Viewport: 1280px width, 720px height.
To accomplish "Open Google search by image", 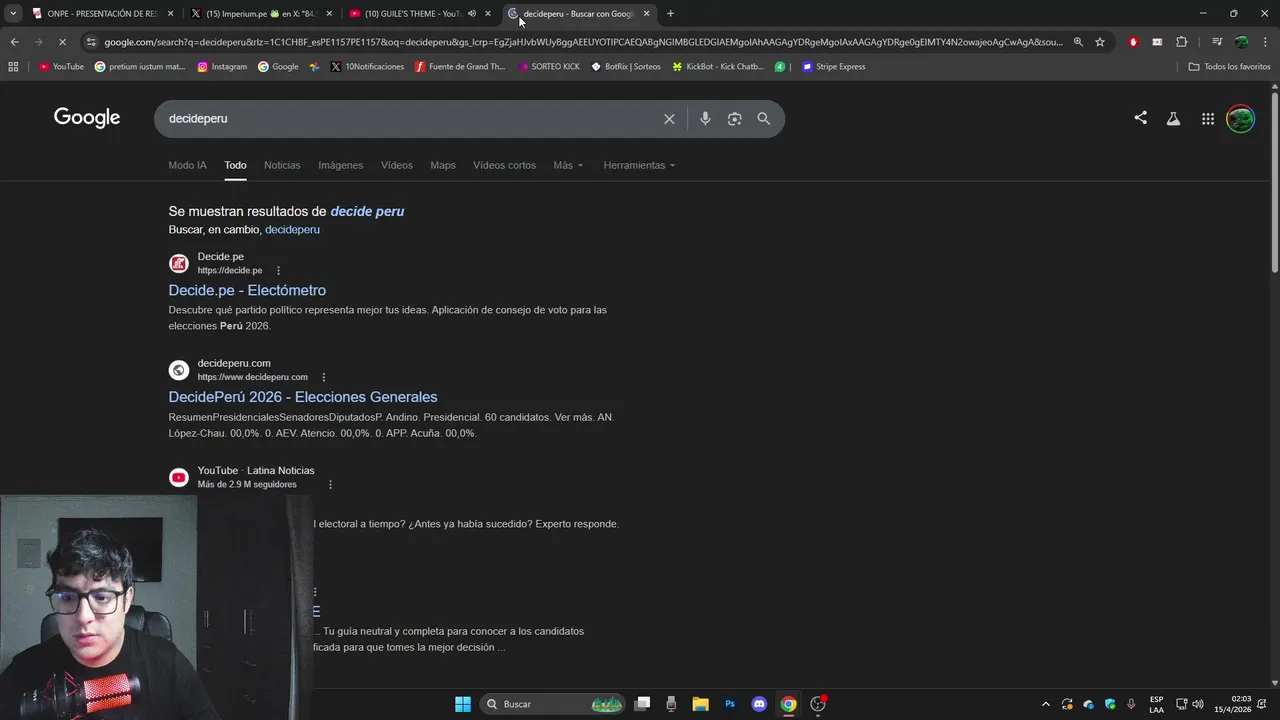I will coord(734,119).
